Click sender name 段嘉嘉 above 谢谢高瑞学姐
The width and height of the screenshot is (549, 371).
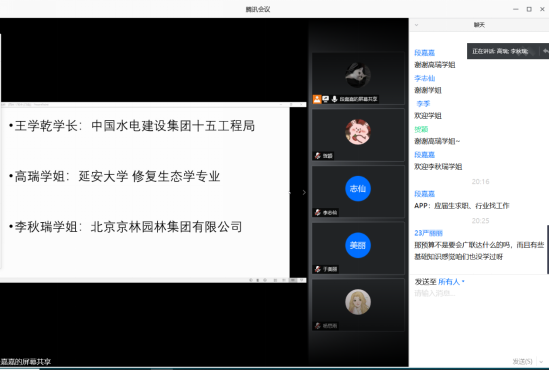[424, 53]
